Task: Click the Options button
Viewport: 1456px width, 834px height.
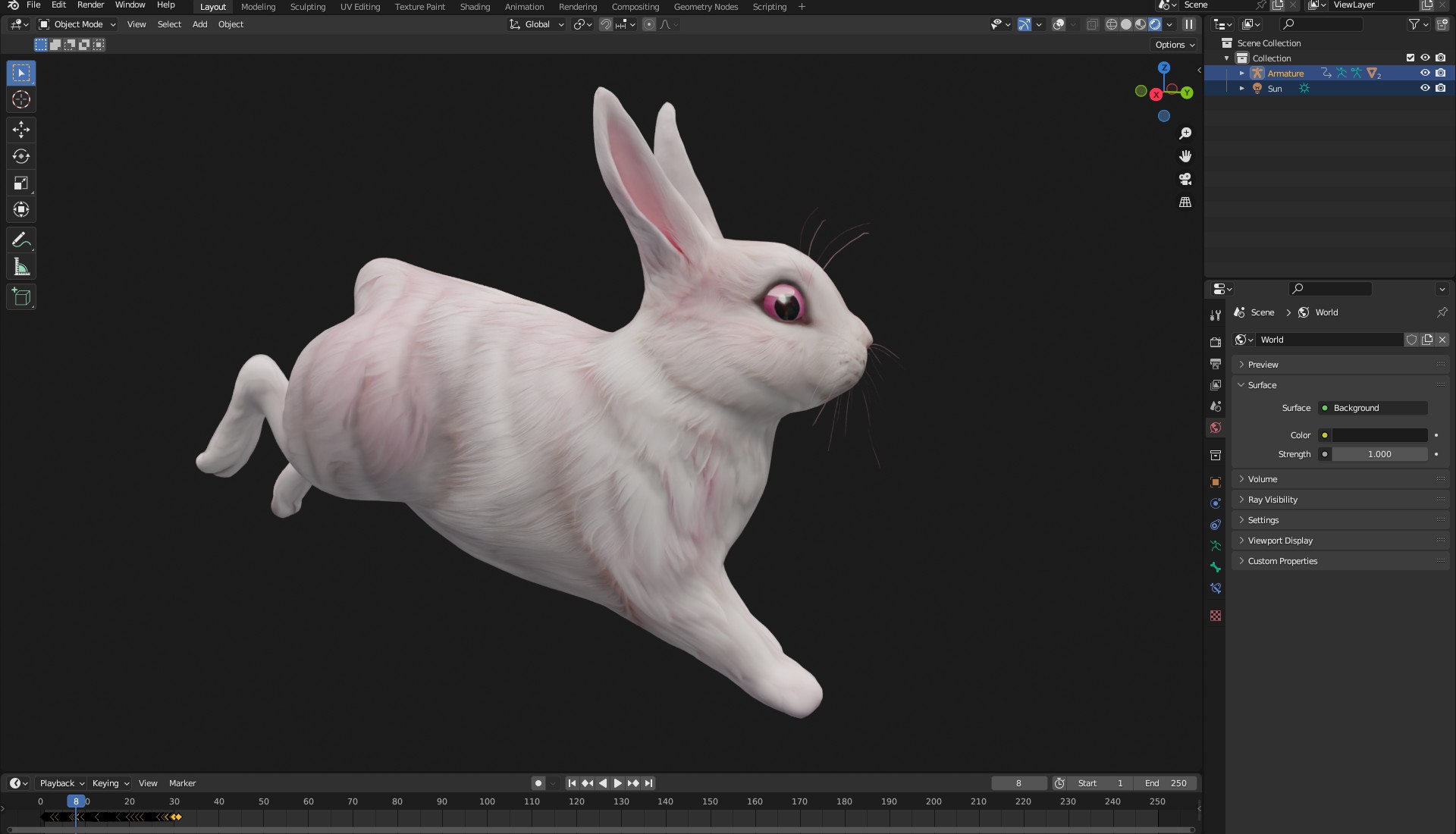Action: pos(1175,45)
